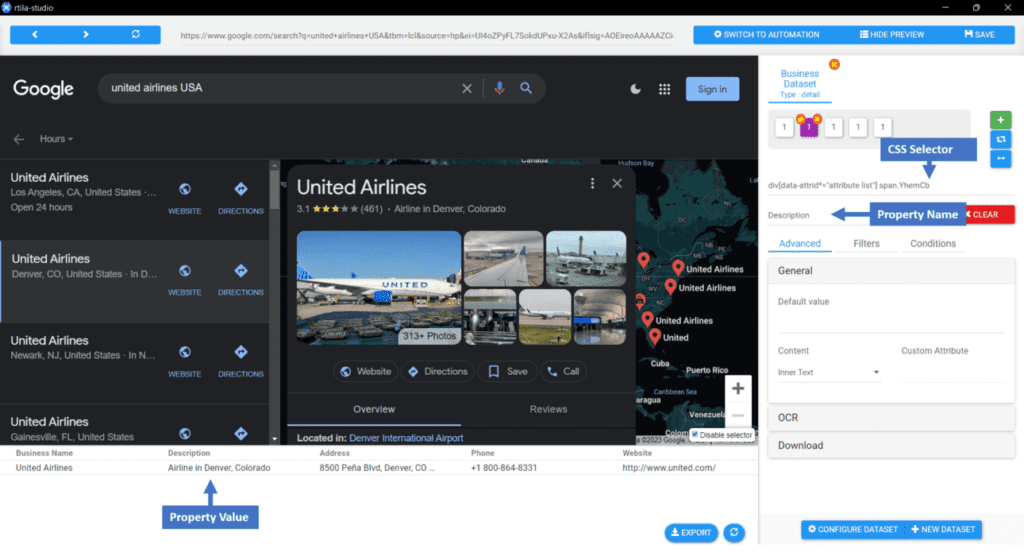This screenshot has width=1024, height=560.
Task: Expand the OCR section
Action: coord(891,418)
